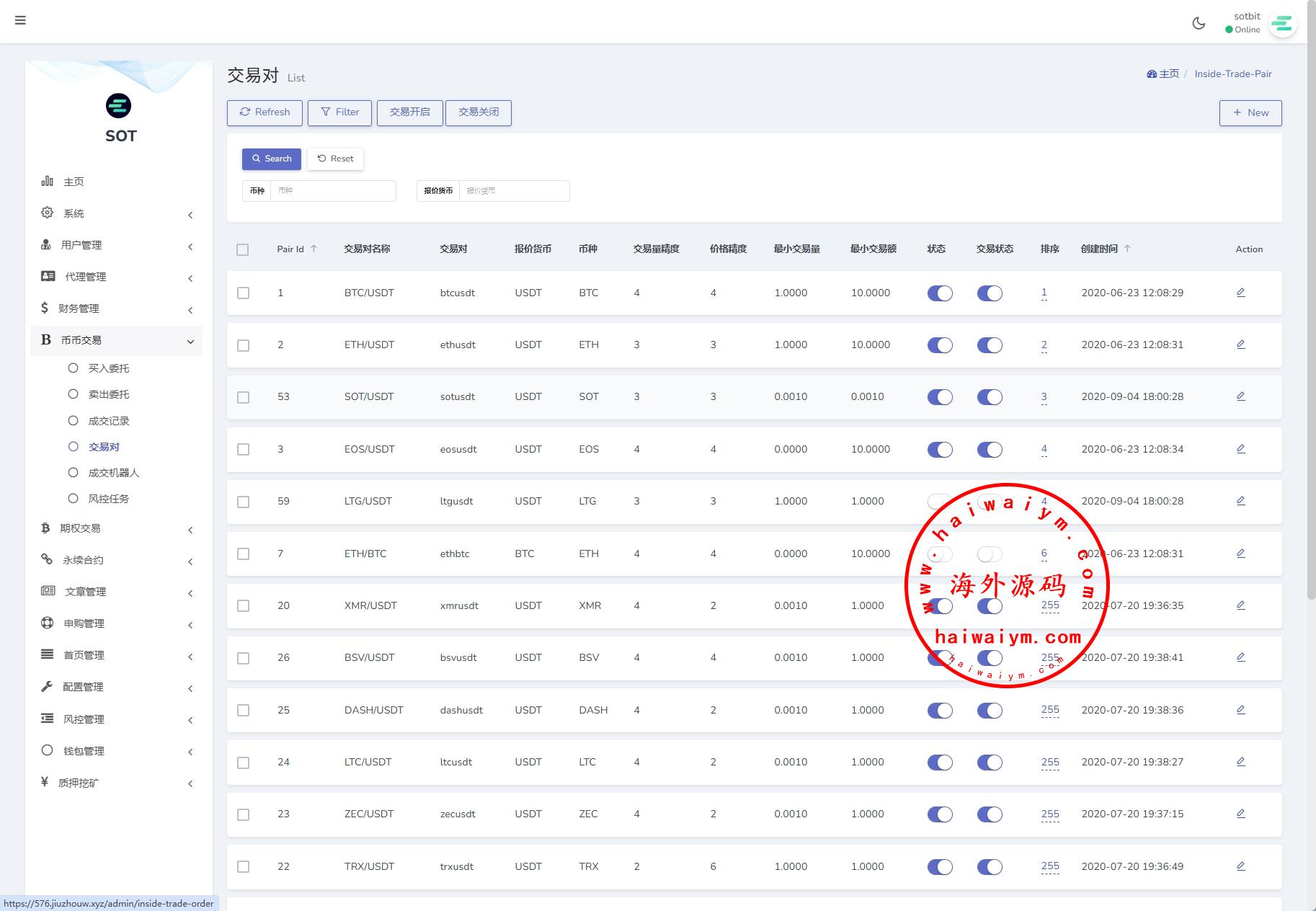Sort by Pair Id arrow icon
The width and height of the screenshot is (1316, 911).
314,249
